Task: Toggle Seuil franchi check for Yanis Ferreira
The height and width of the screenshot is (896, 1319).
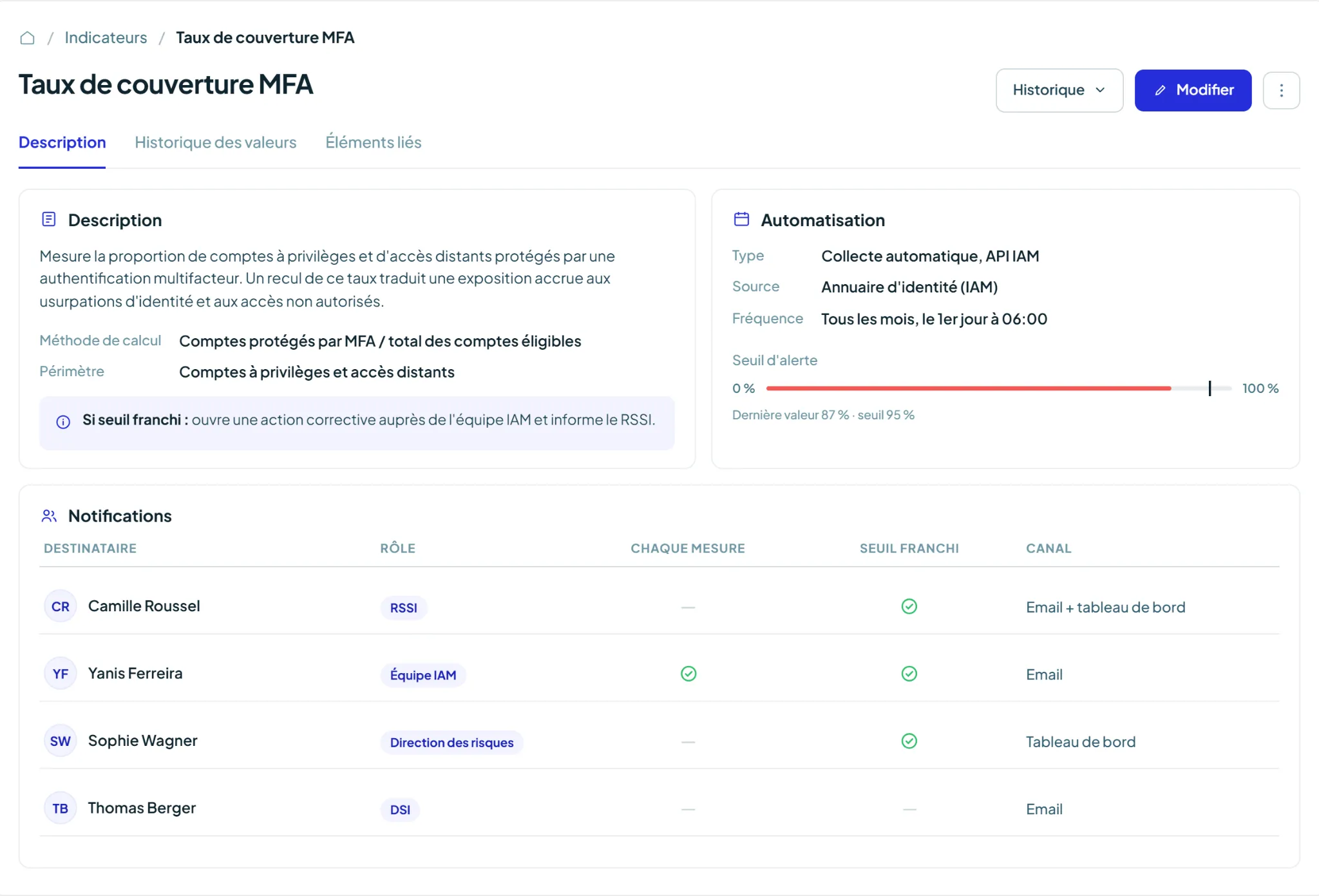Action: point(909,674)
